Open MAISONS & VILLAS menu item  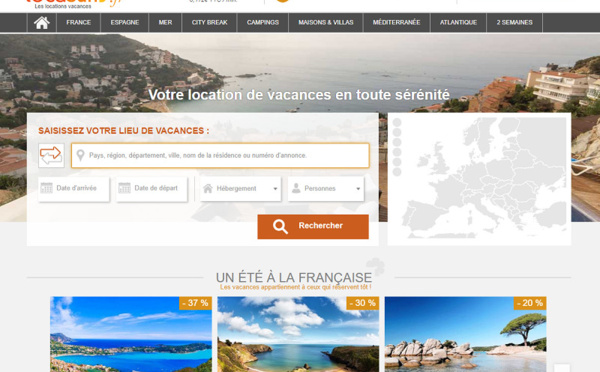(326, 23)
